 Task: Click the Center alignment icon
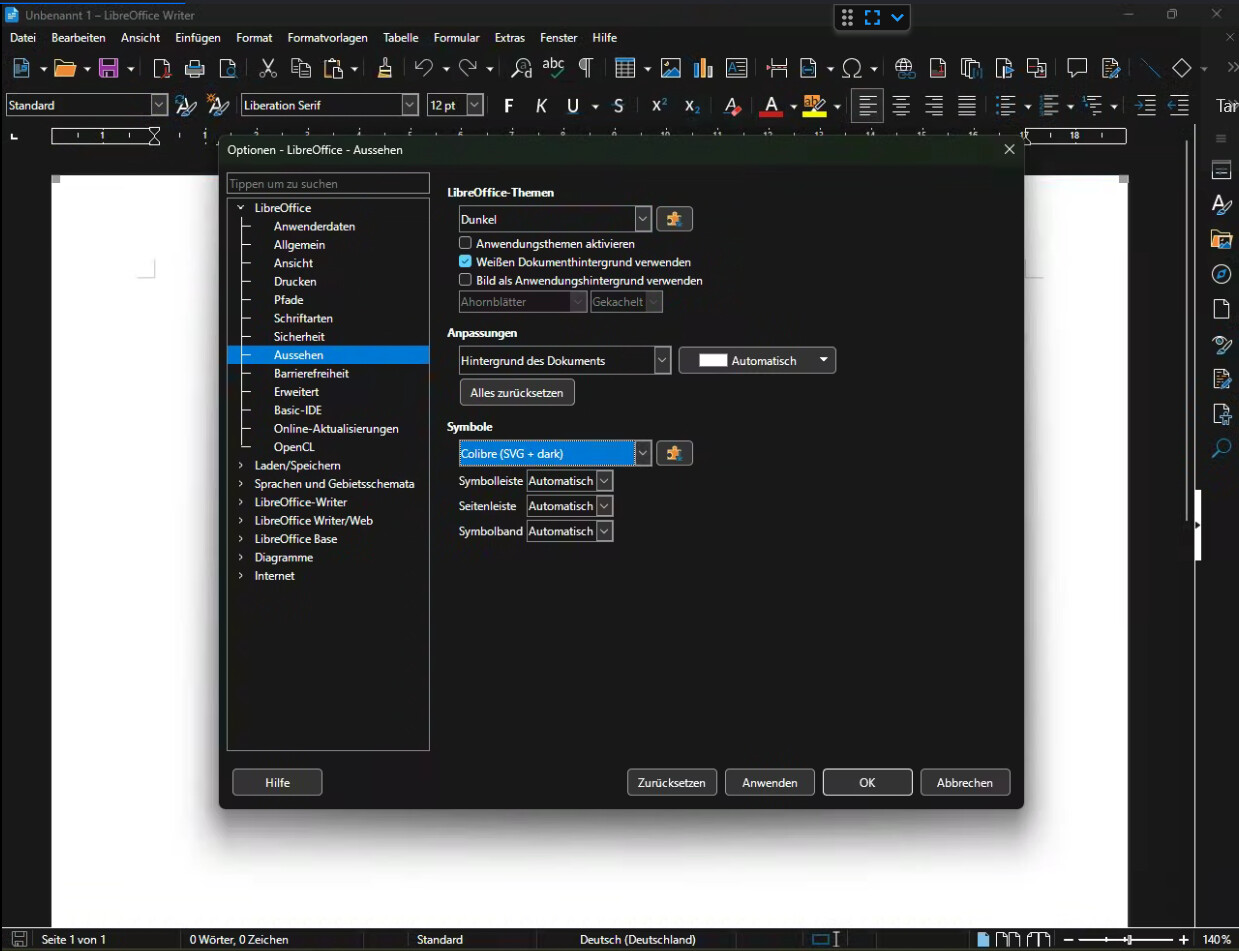click(x=901, y=105)
